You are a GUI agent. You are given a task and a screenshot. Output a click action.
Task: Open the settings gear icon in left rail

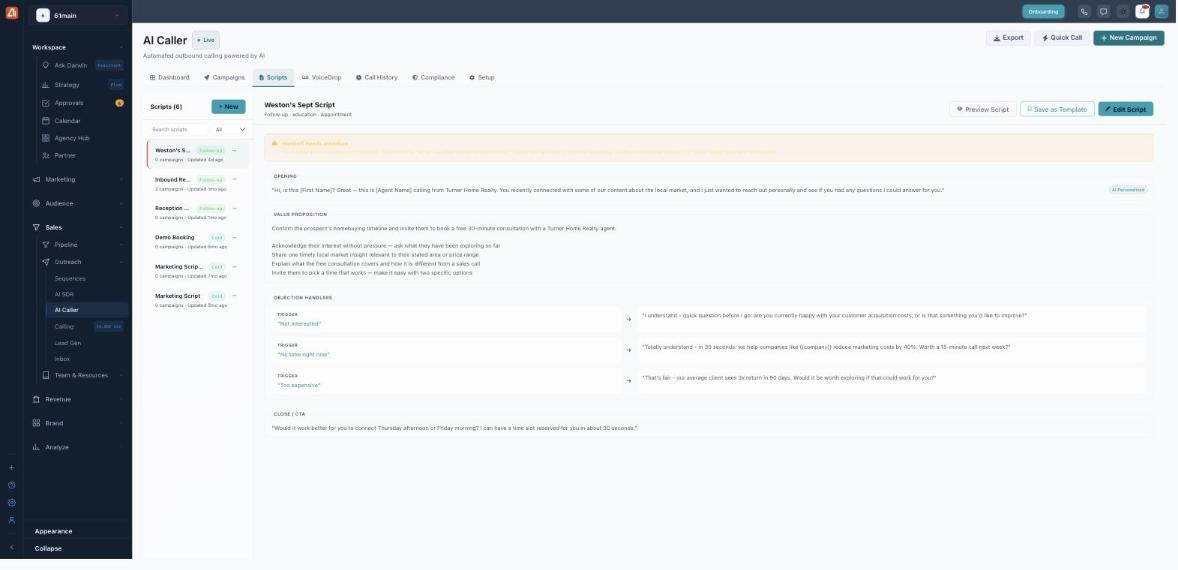pos(11,502)
